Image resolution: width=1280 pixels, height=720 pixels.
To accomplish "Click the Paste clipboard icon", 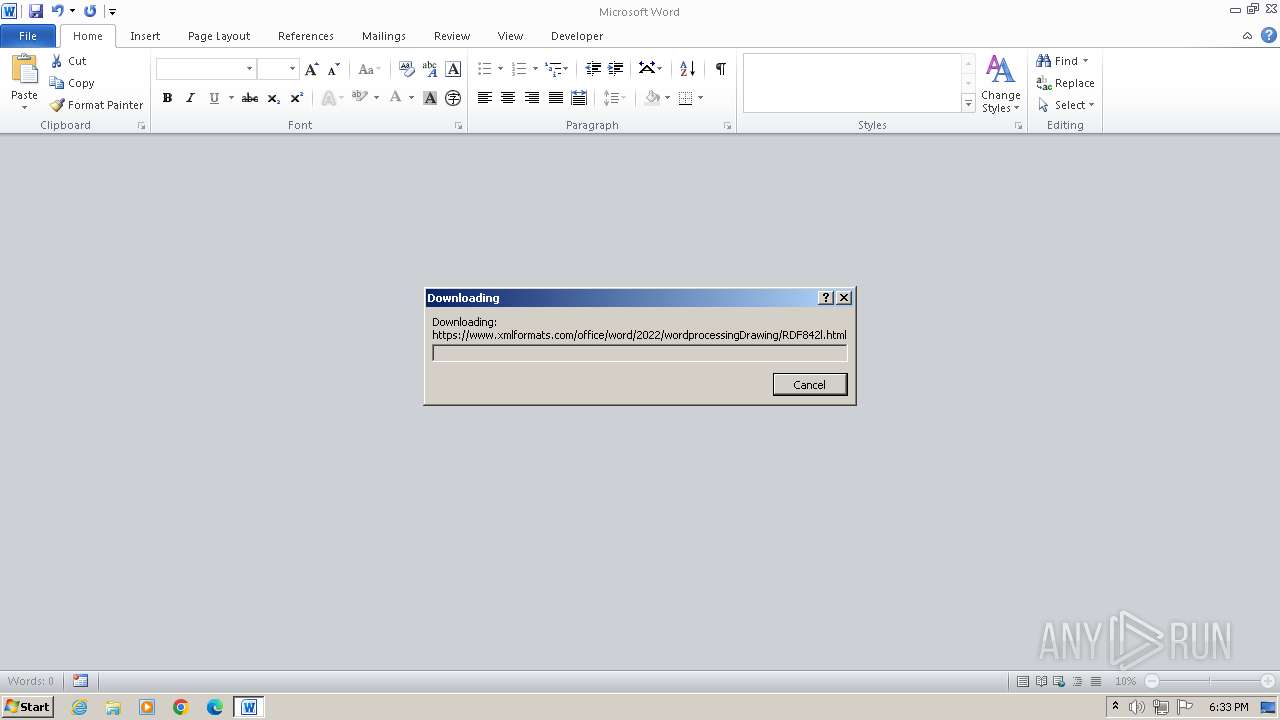I will 24,70.
